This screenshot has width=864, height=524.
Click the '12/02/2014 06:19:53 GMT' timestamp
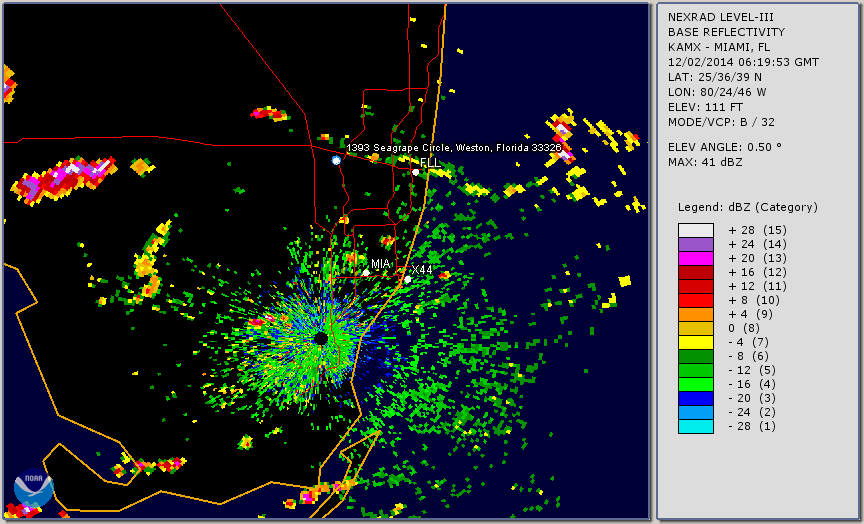coord(743,62)
